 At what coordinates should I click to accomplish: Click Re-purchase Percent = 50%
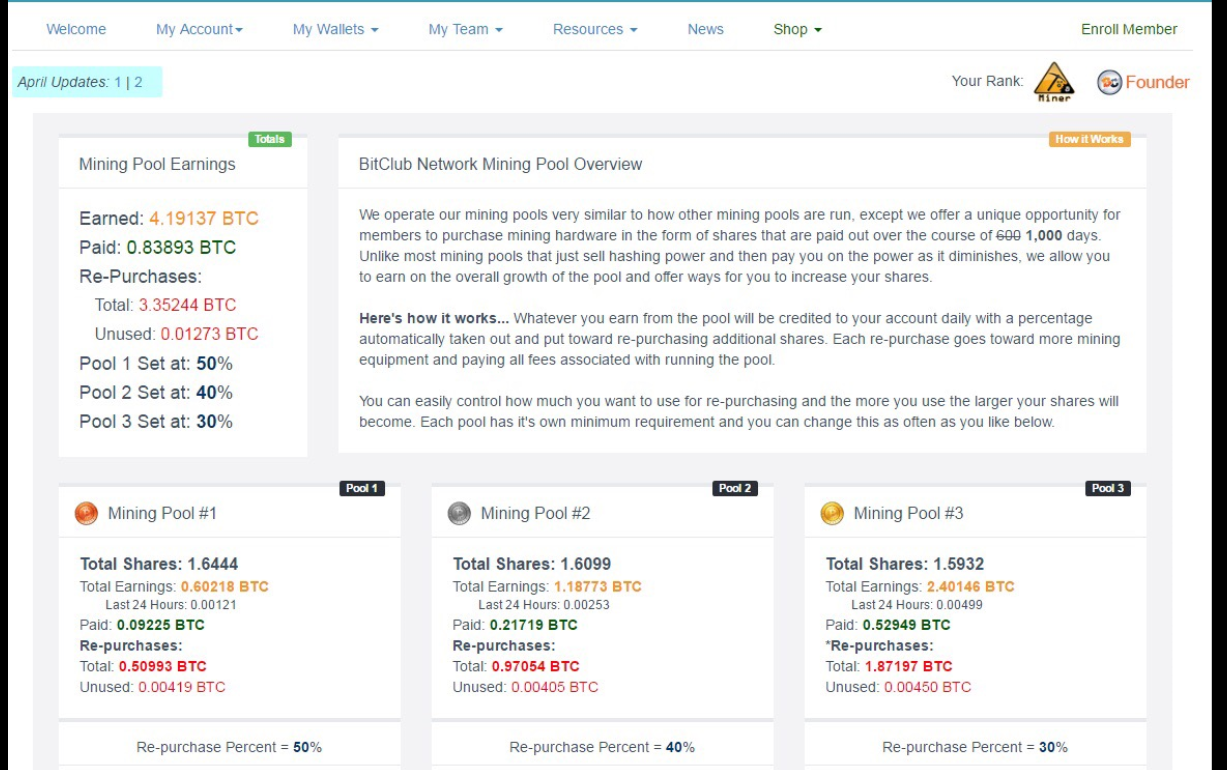click(x=229, y=747)
